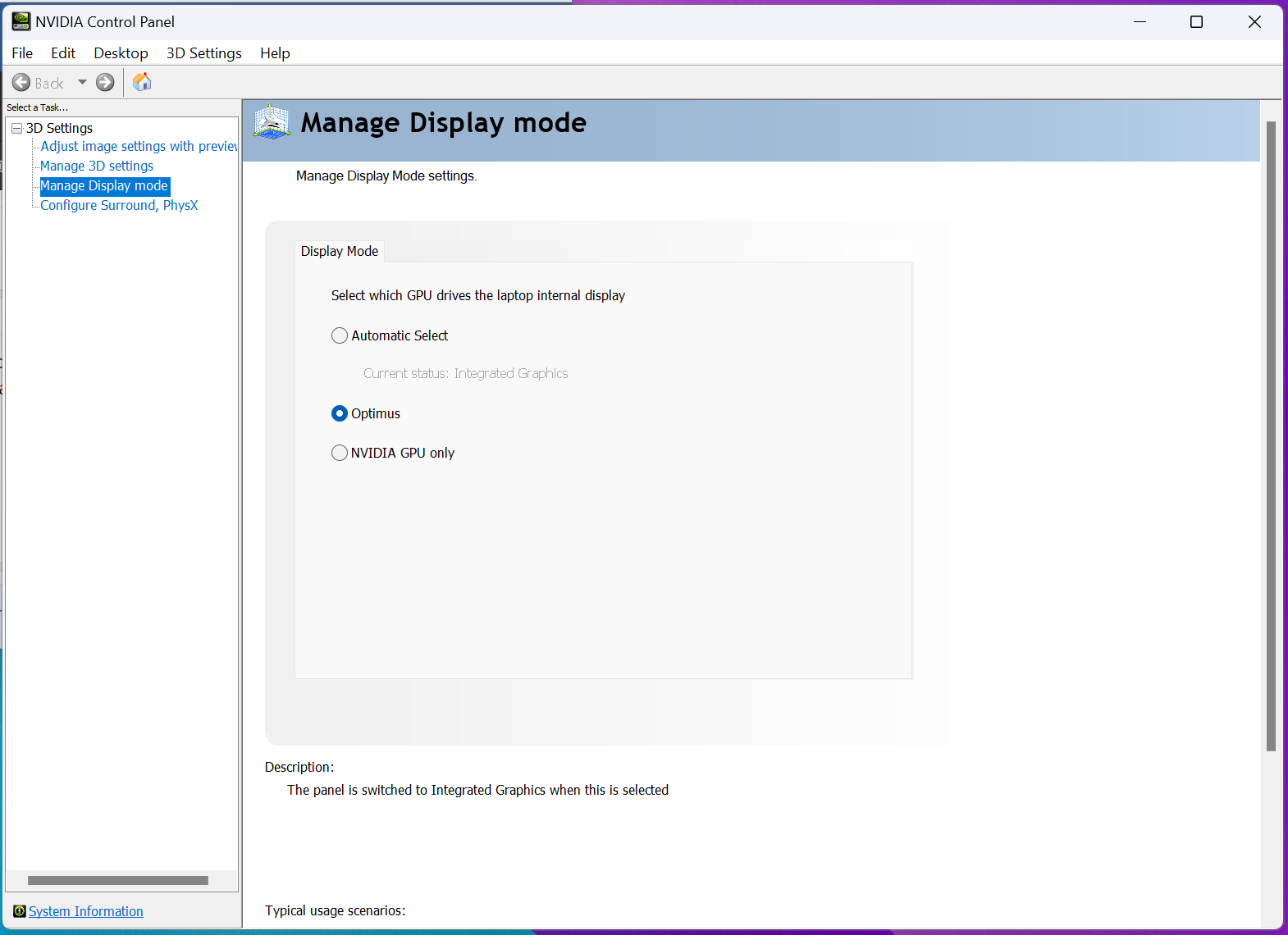The height and width of the screenshot is (935, 1288).
Task: Click the NVIDIA logo in title bar
Action: point(21,21)
